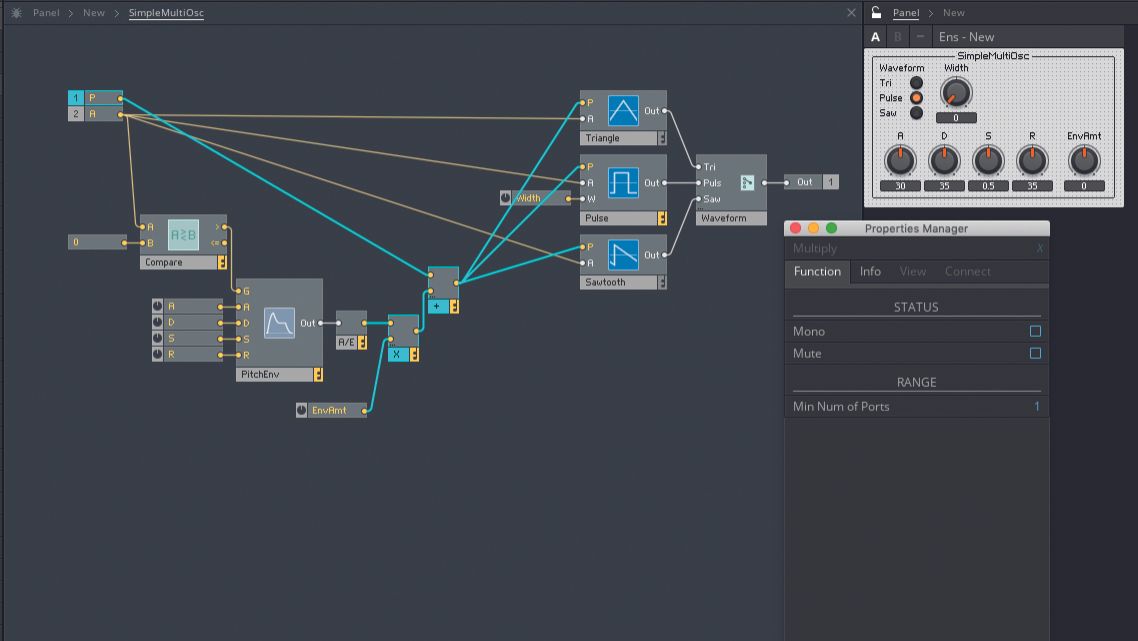Viewport: 1138px width, 641px height.
Task: Enable the Mono checkbox in Properties Manager
Action: (x=1035, y=331)
